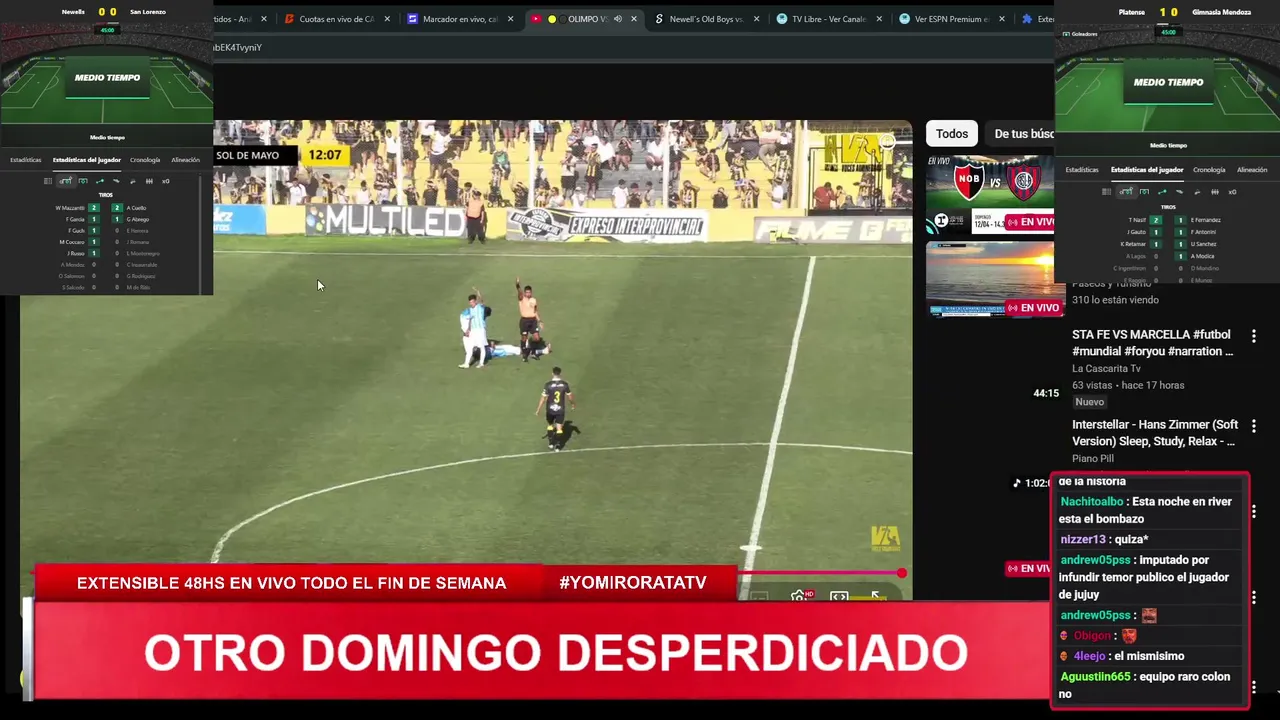
Task: Click W Mazzantti row in Newells widget
Action: 77,208
